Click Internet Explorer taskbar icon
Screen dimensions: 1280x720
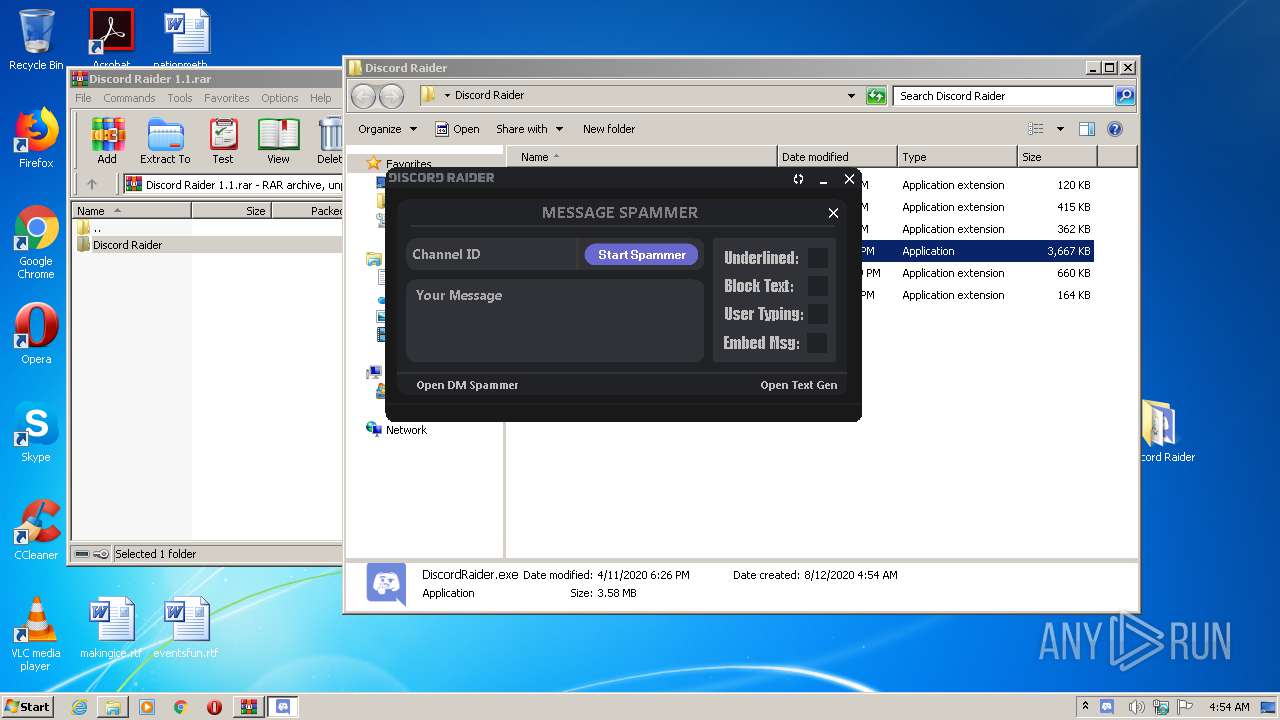click(x=79, y=707)
